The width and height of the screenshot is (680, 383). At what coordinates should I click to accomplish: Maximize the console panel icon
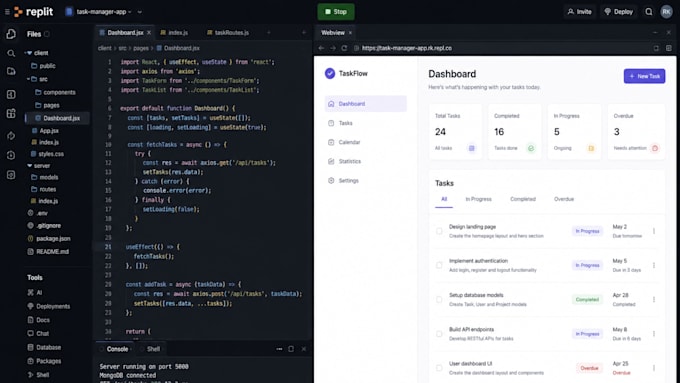[x=291, y=349]
